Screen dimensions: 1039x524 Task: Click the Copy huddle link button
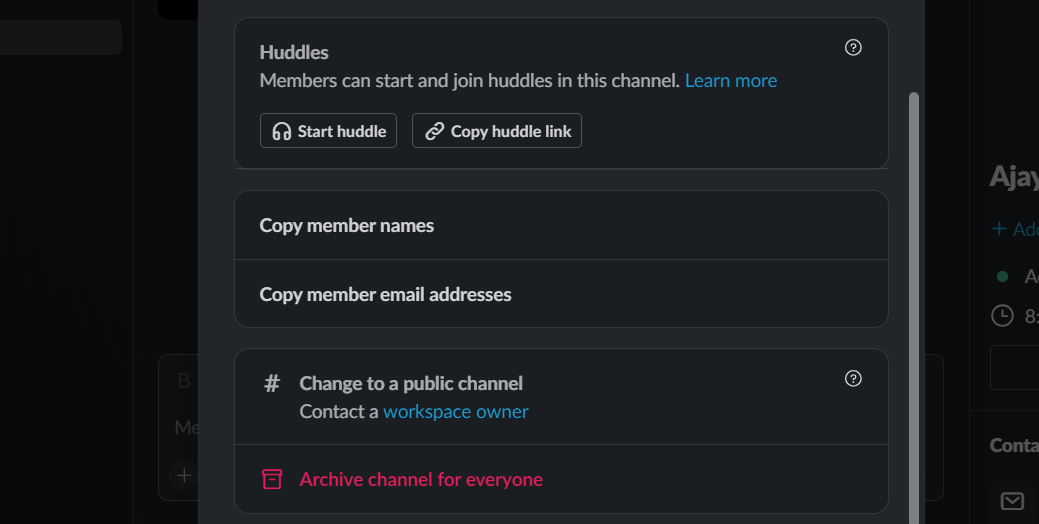click(497, 131)
